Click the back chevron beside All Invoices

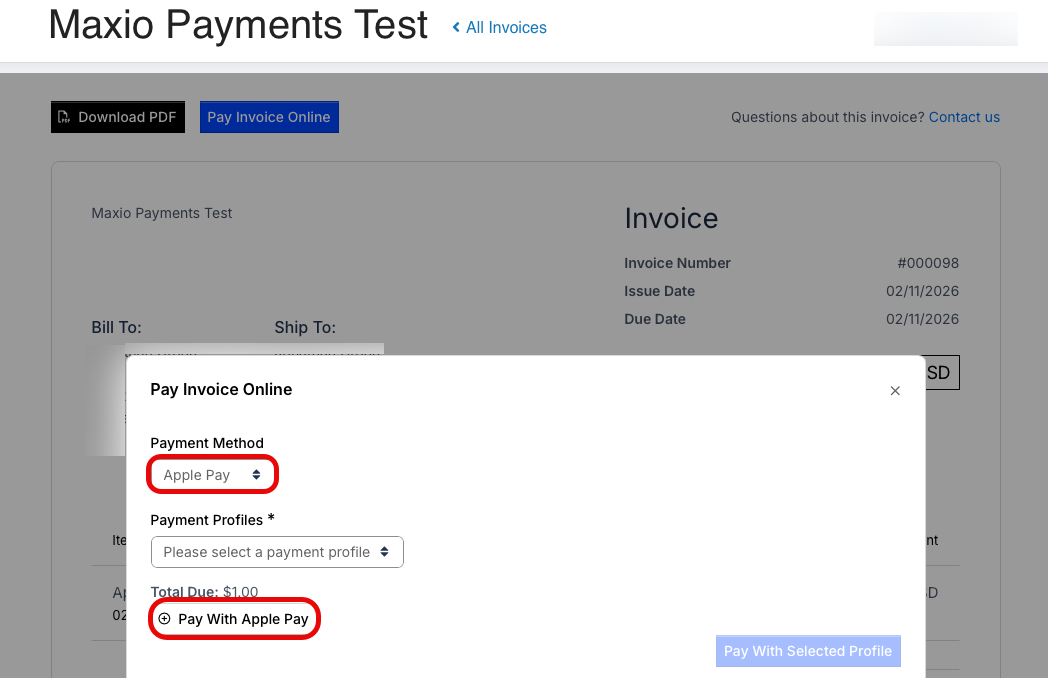pyautogui.click(x=456, y=27)
